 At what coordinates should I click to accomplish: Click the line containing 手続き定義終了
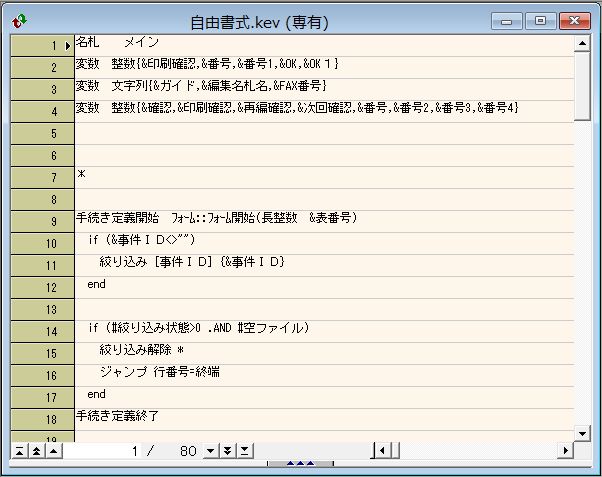(x=118, y=414)
